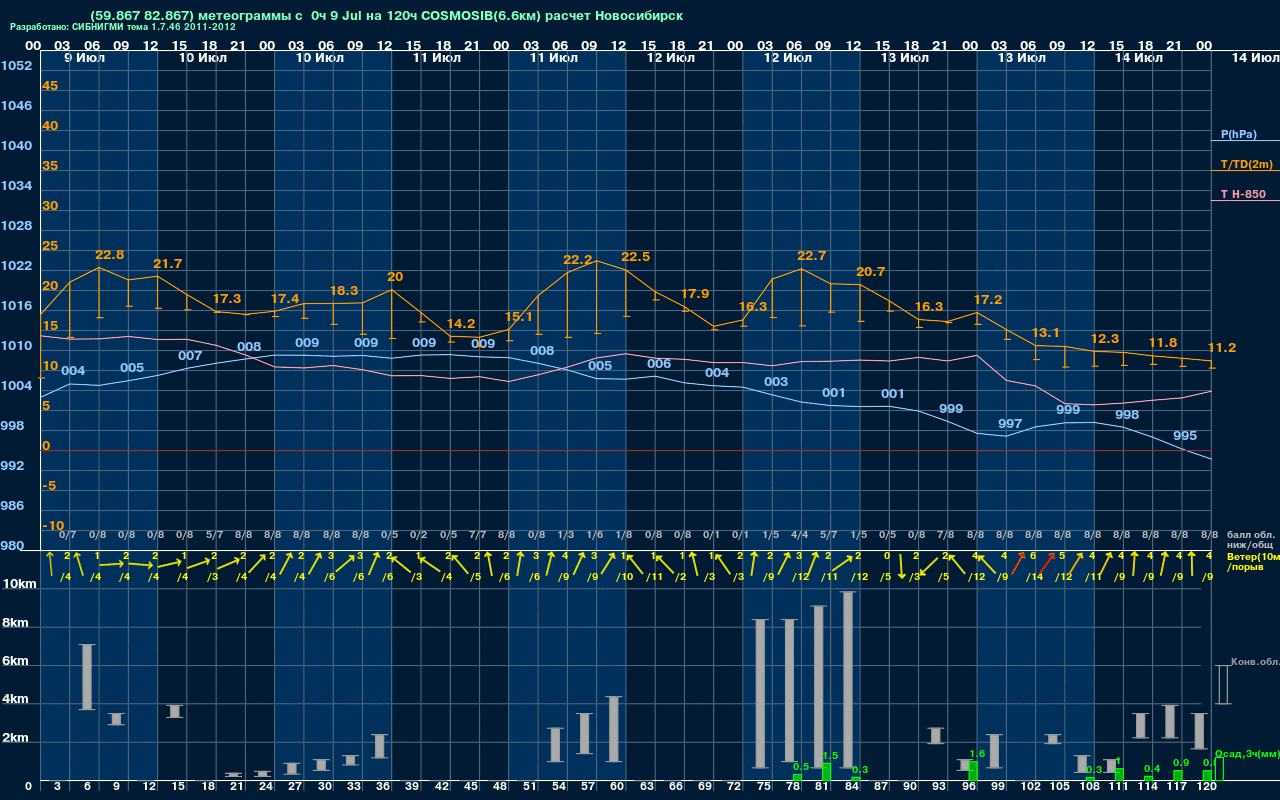This screenshot has width=1280, height=800.
Task: Click the 11.8 temperature value
Action: (1163, 343)
